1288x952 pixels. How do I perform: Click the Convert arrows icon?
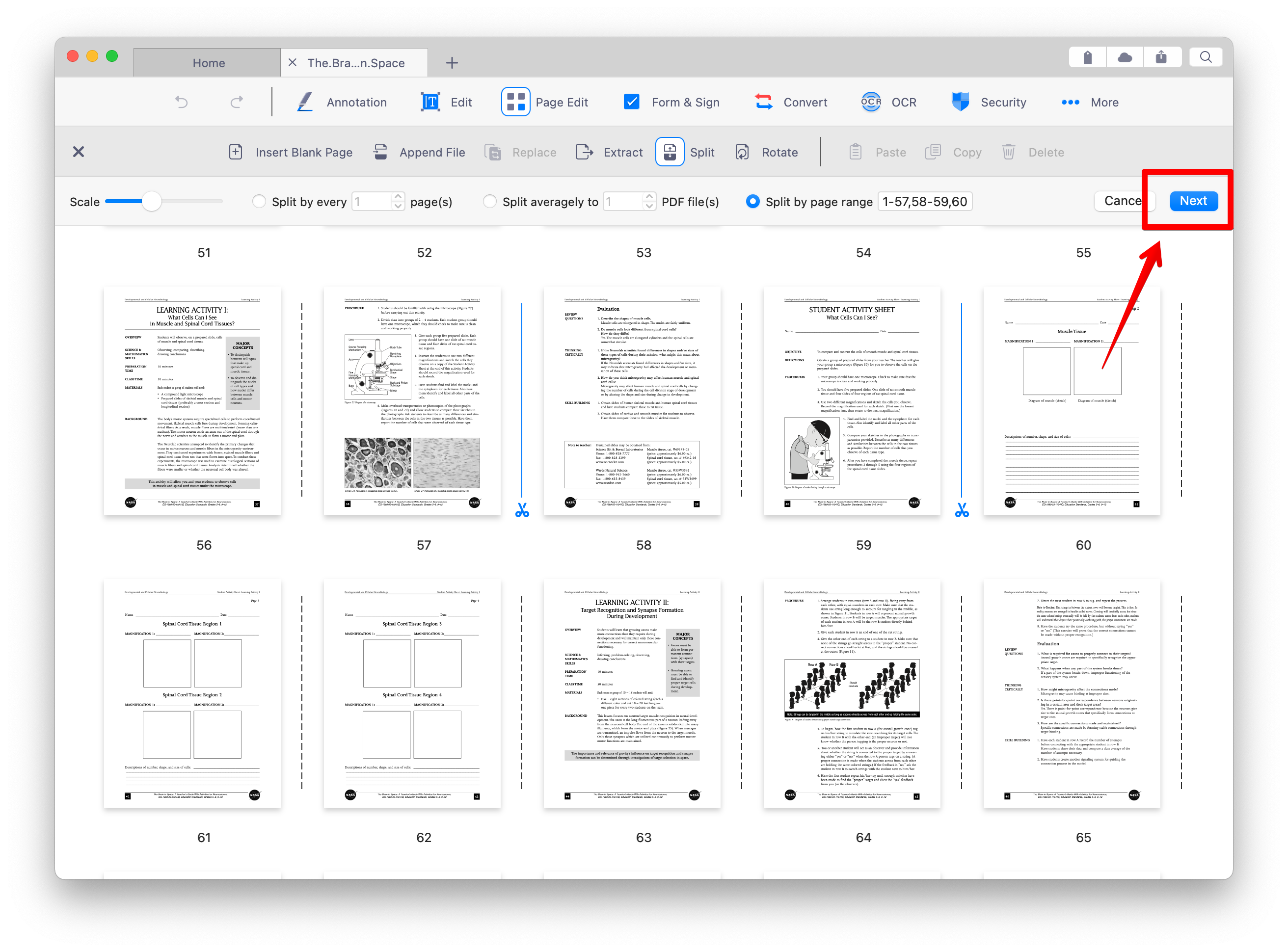[x=764, y=102]
